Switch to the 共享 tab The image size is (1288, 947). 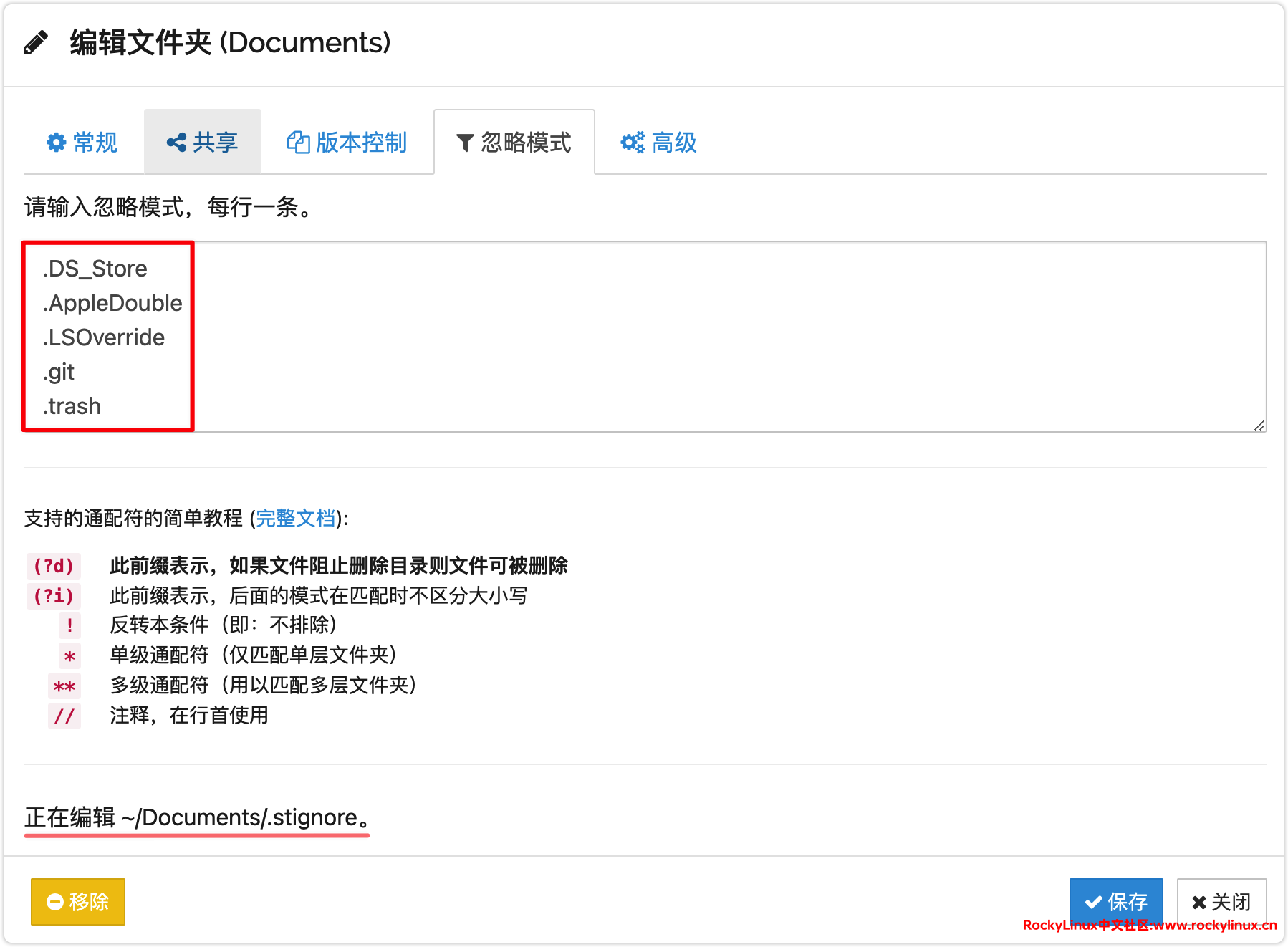(203, 143)
